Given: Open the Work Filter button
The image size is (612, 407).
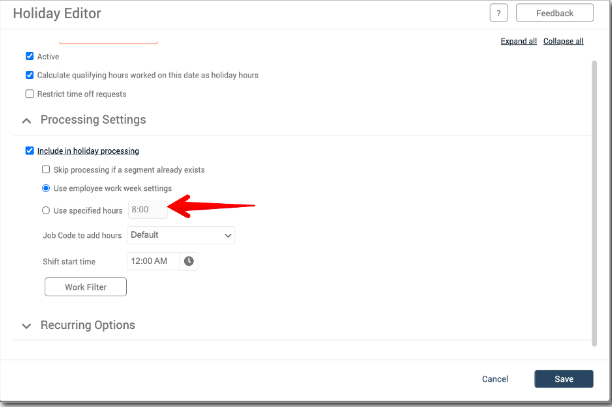Looking at the screenshot, I should tap(85, 287).
